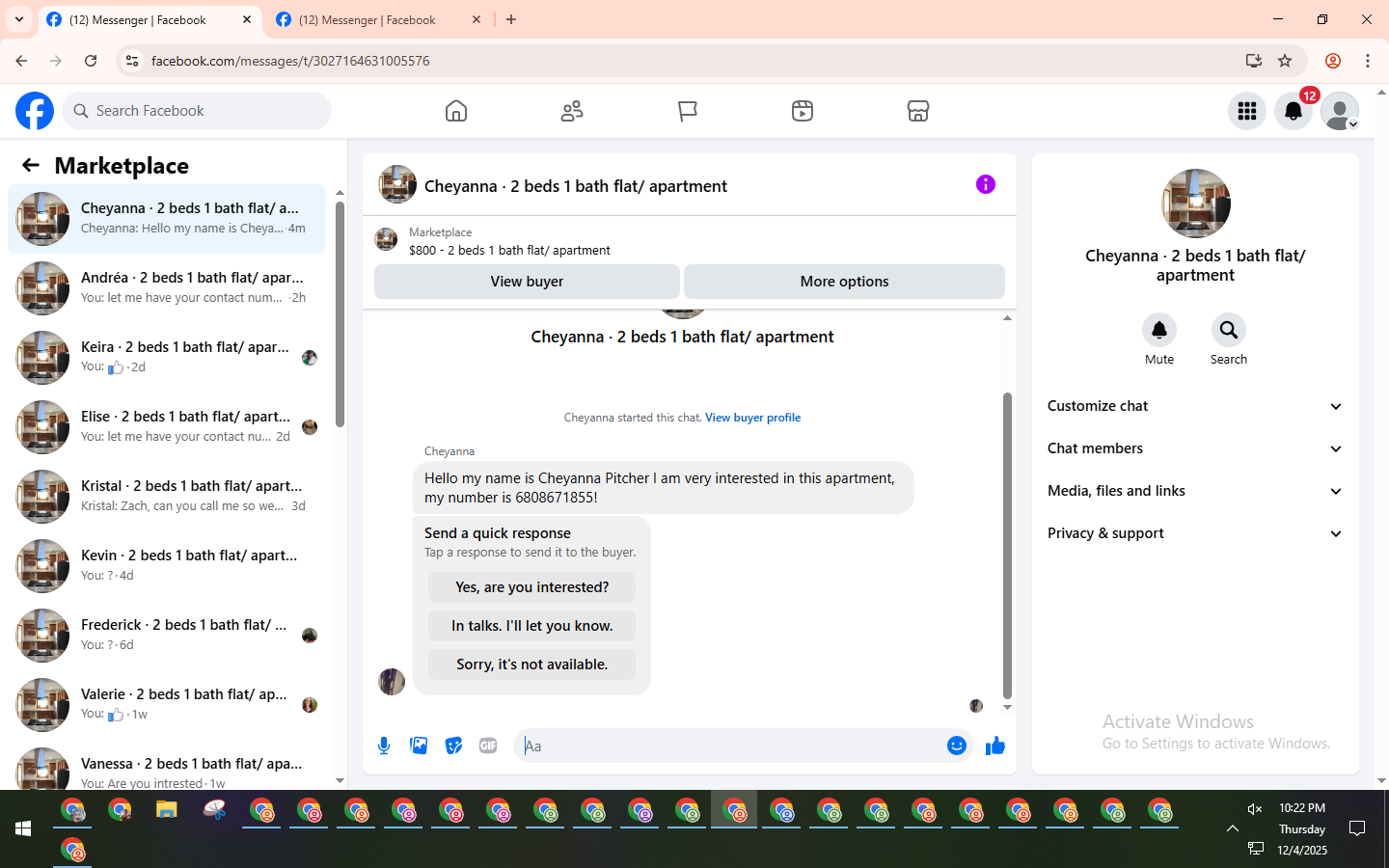This screenshot has width=1389, height=868.
Task: Click Search Facebook input field
Action: click(197, 111)
